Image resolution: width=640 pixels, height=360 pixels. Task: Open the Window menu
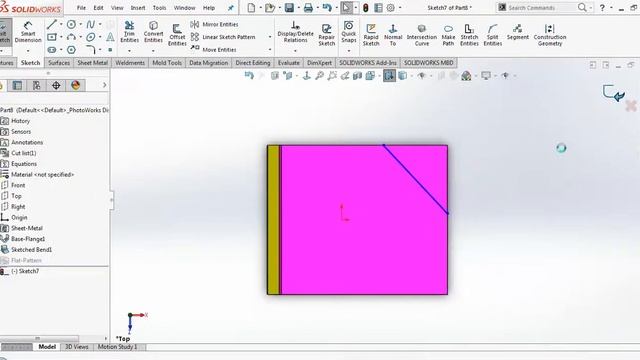pyautogui.click(x=184, y=8)
